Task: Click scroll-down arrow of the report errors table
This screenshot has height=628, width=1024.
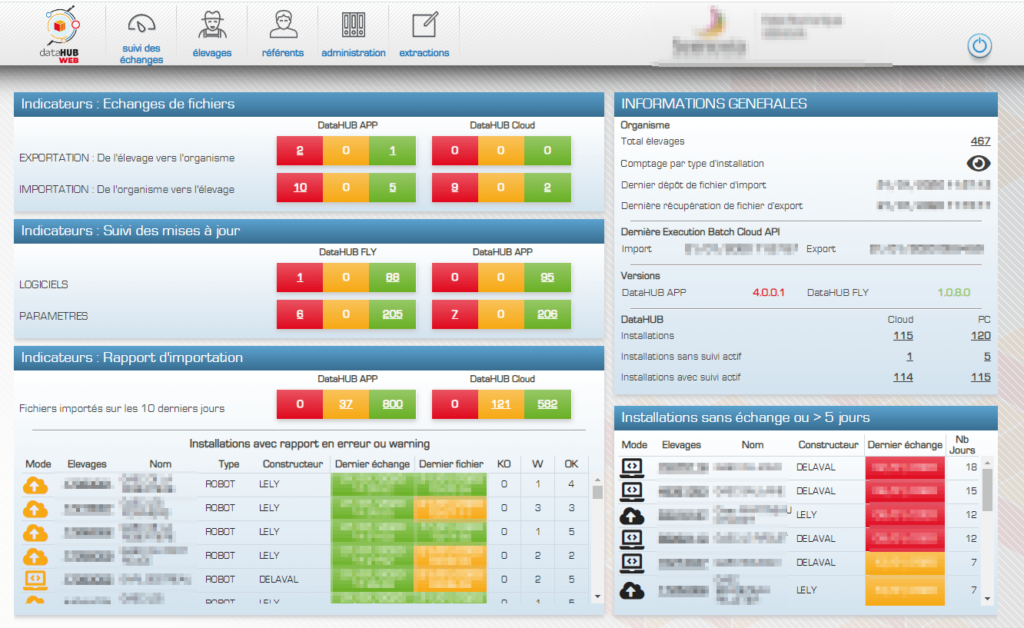Action: click(x=597, y=596)
